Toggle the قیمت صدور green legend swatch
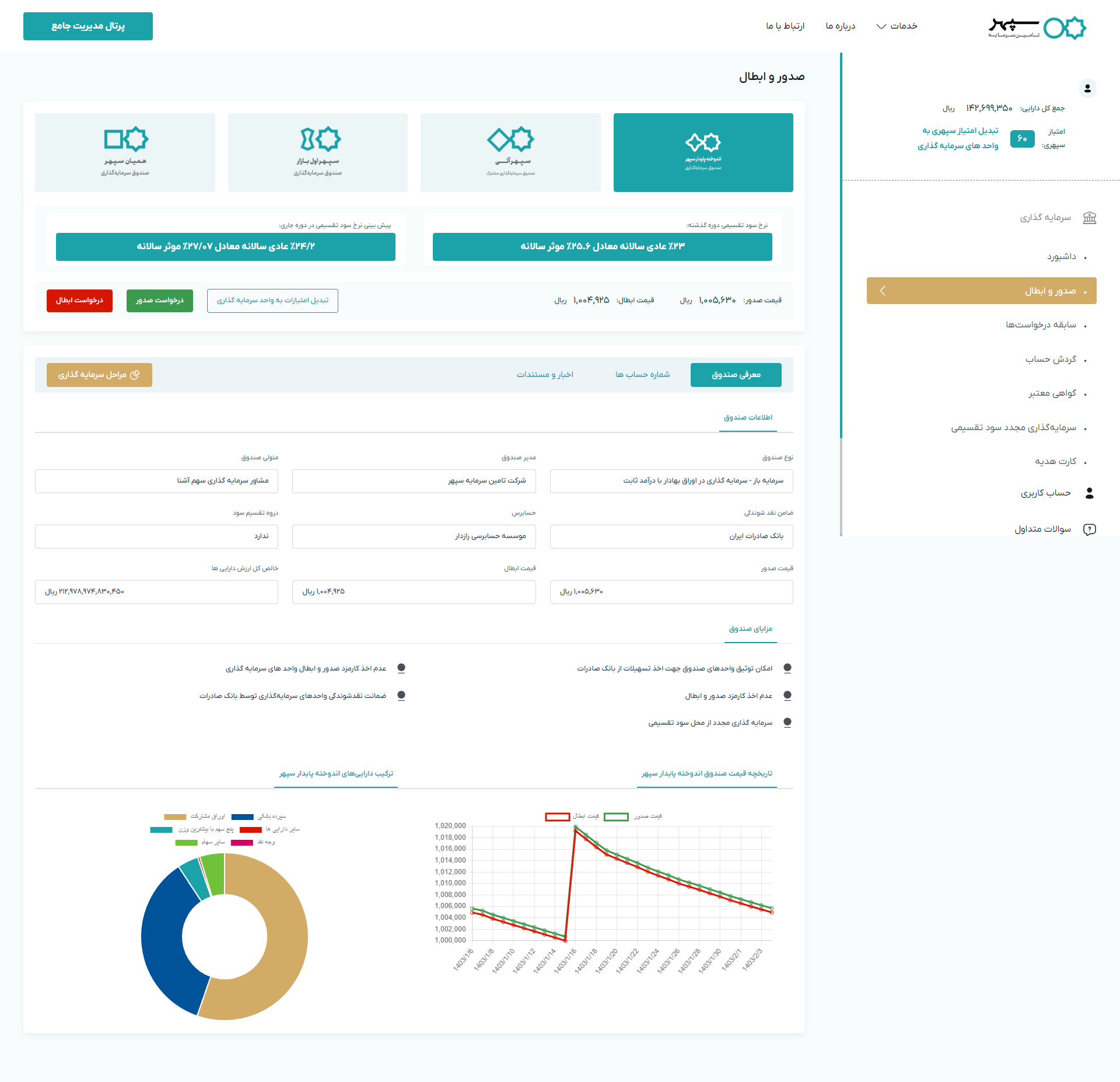The image size is (1120, 1082). point(616,817)
